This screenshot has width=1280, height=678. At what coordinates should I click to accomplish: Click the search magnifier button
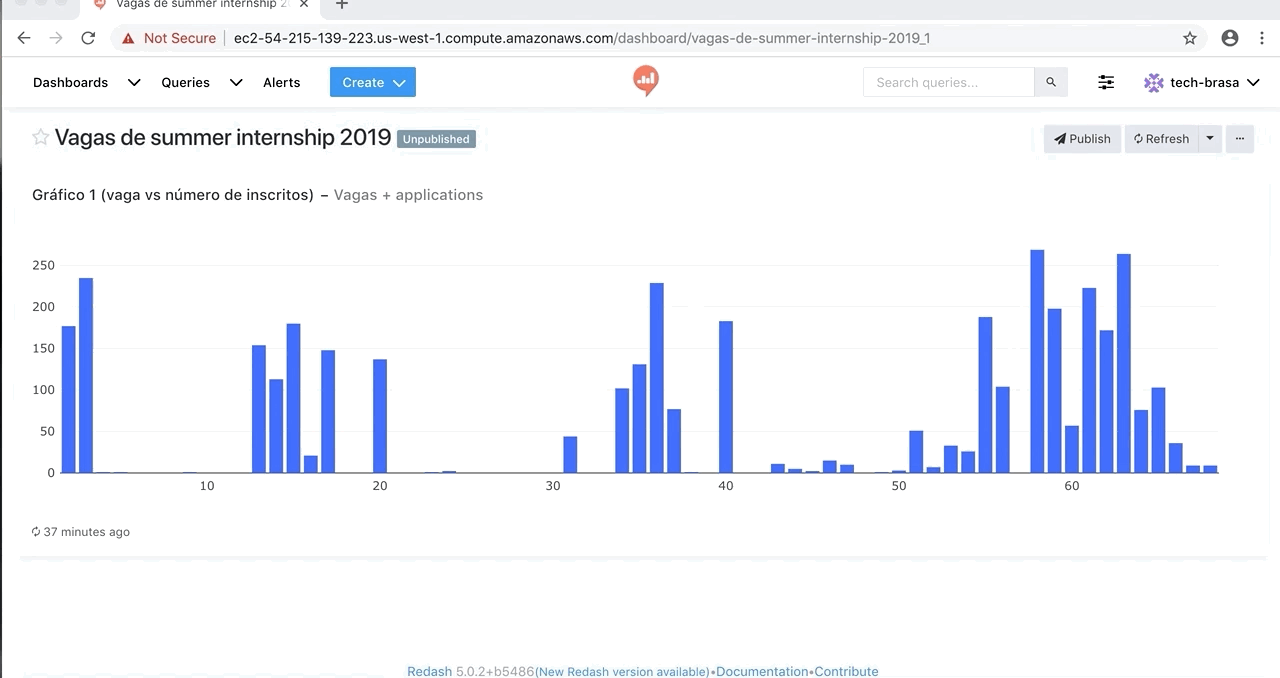(1050, 82)
